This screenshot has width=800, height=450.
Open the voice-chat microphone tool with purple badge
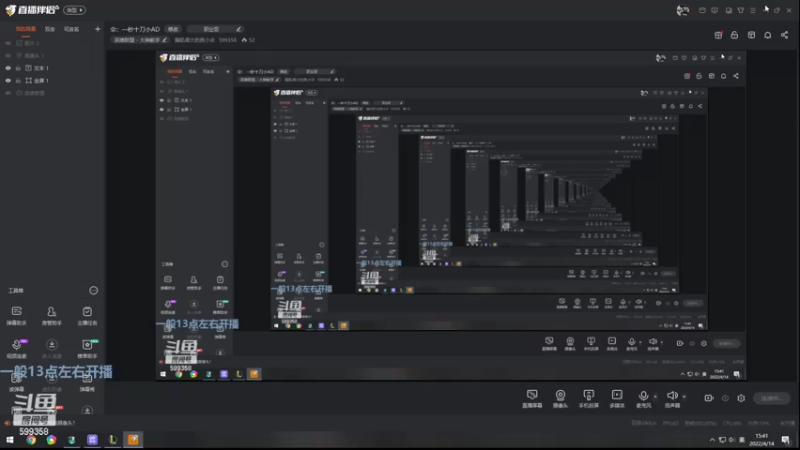[x=17, y=348]
